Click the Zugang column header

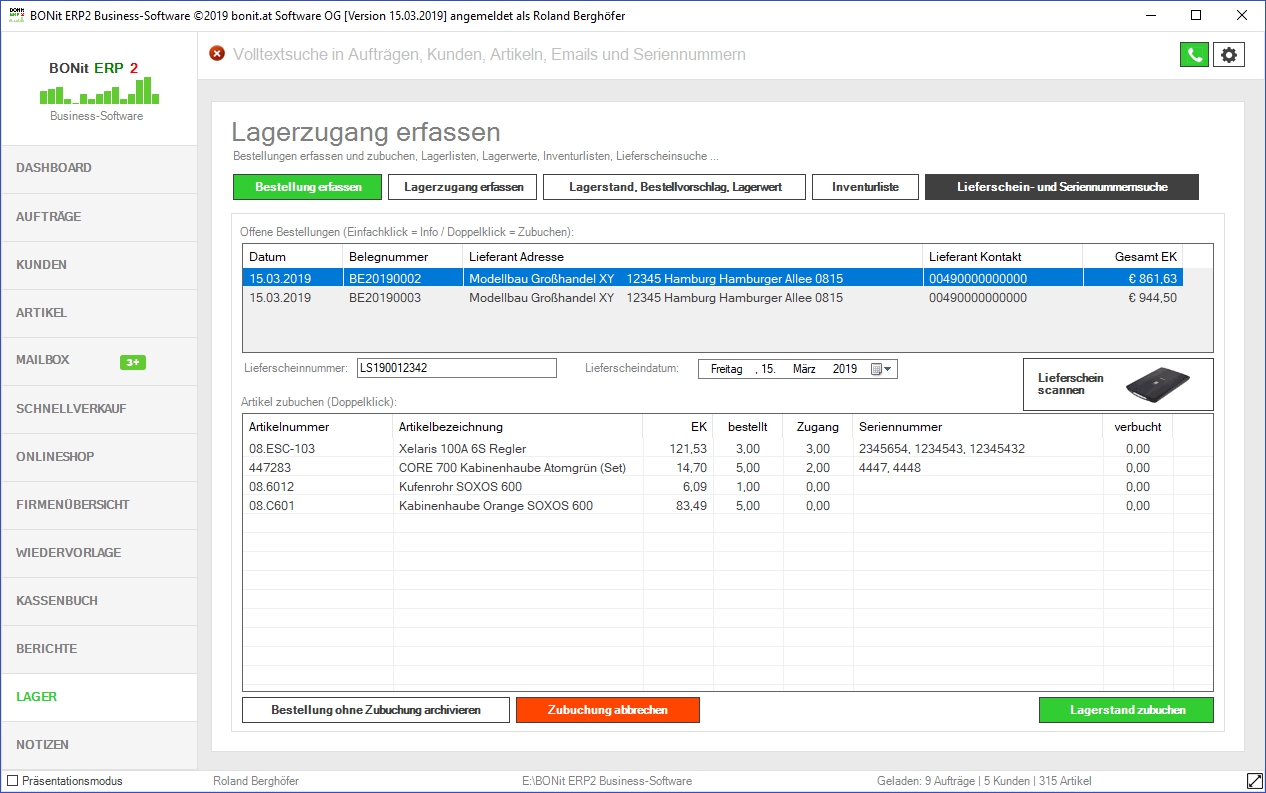tap(818, 427)
